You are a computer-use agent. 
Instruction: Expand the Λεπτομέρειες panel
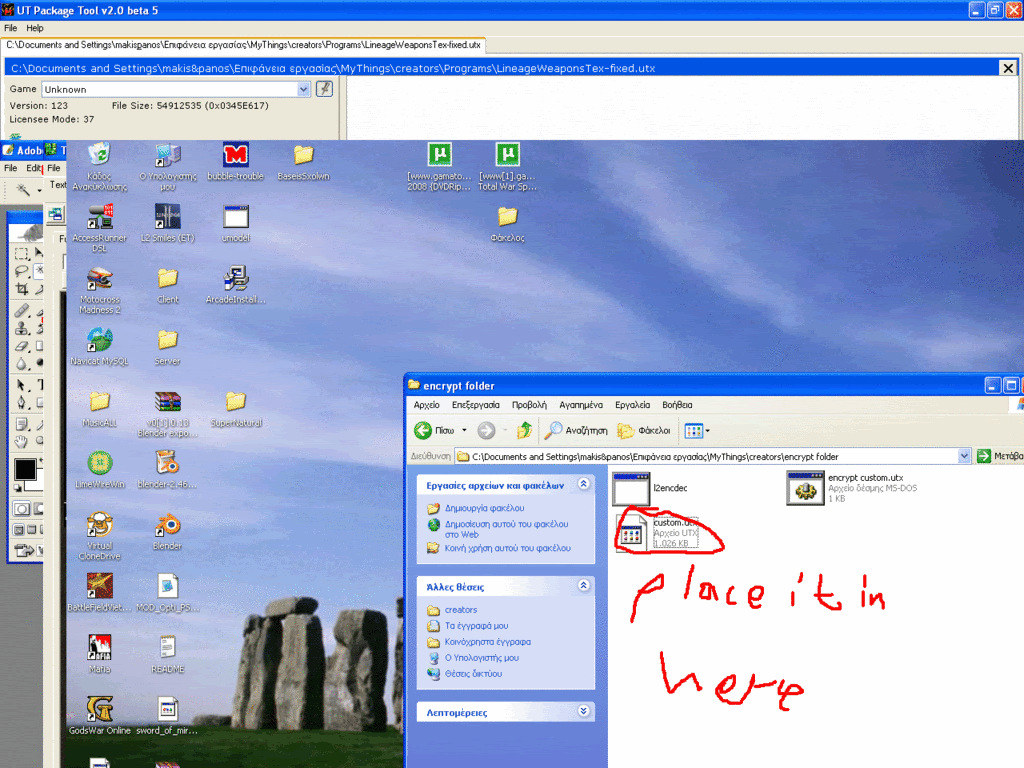click(584, 712)
